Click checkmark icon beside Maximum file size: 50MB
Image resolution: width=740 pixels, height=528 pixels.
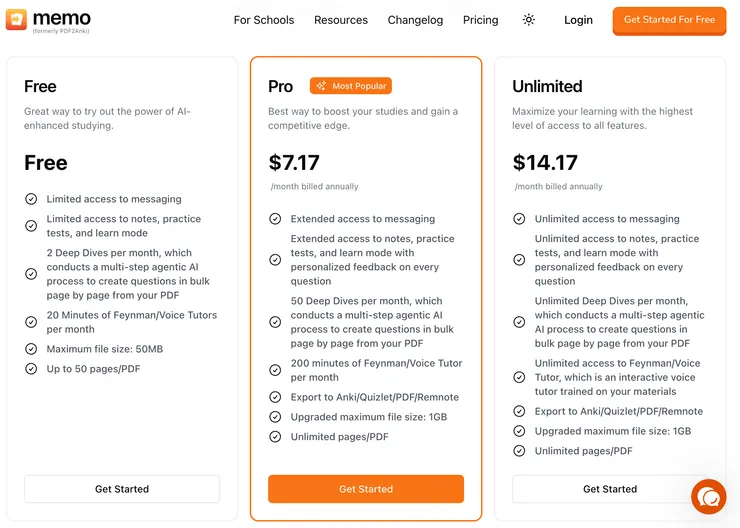pyautogui.click(x=31, y=349)
